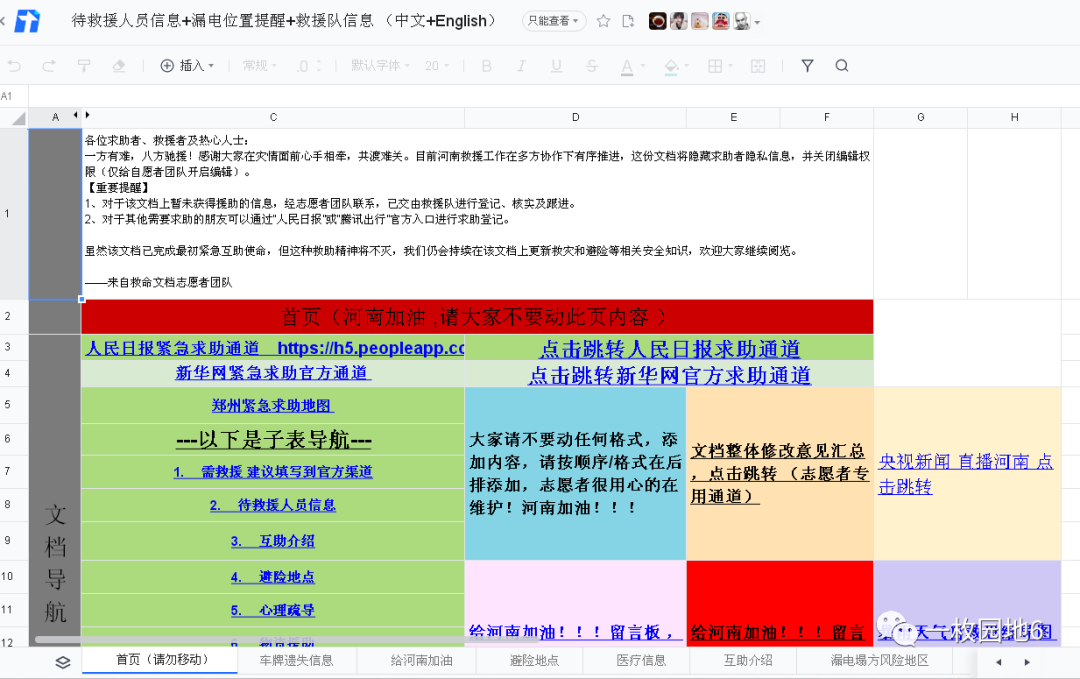The width and height of the screenshot is (1080, 679).
Task: Toggle strikethrough formatting
Action: [591, 66]
